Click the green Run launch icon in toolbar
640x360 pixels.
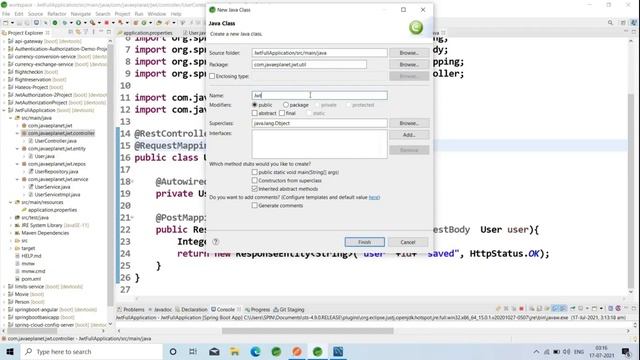click(x=78, y=23)
